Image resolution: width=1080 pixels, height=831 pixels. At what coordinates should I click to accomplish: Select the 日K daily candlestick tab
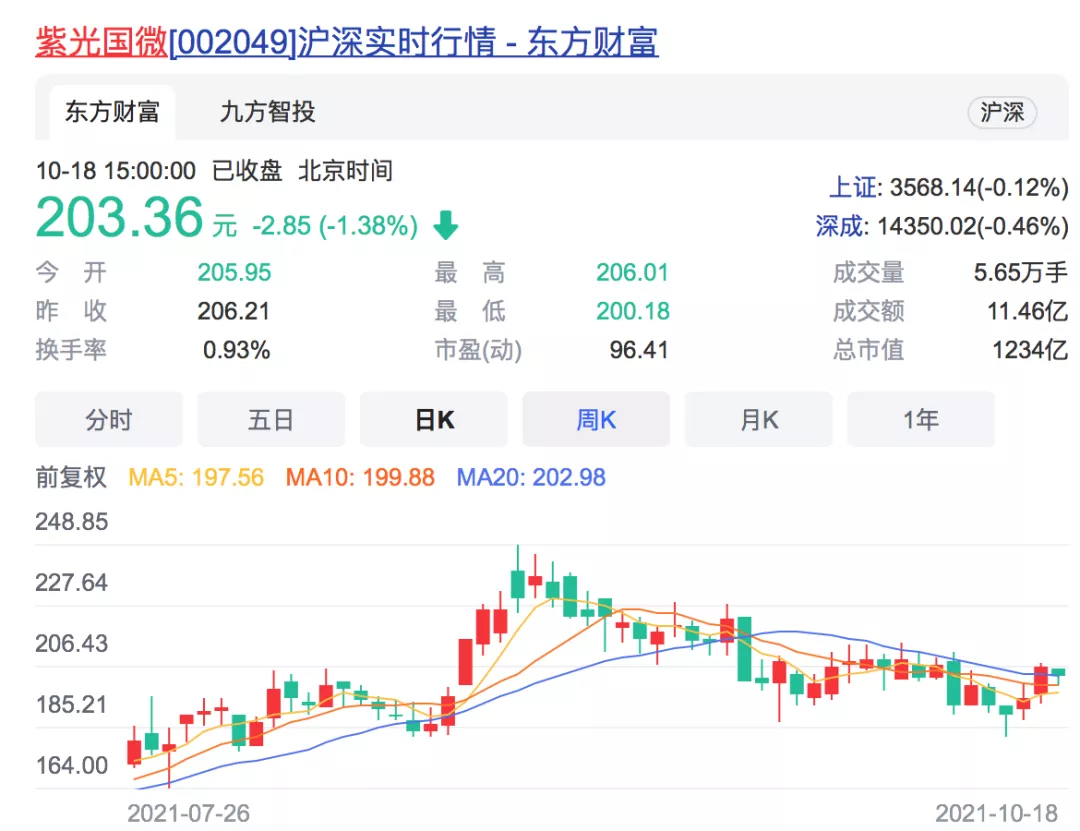click(x=434, y=420)
